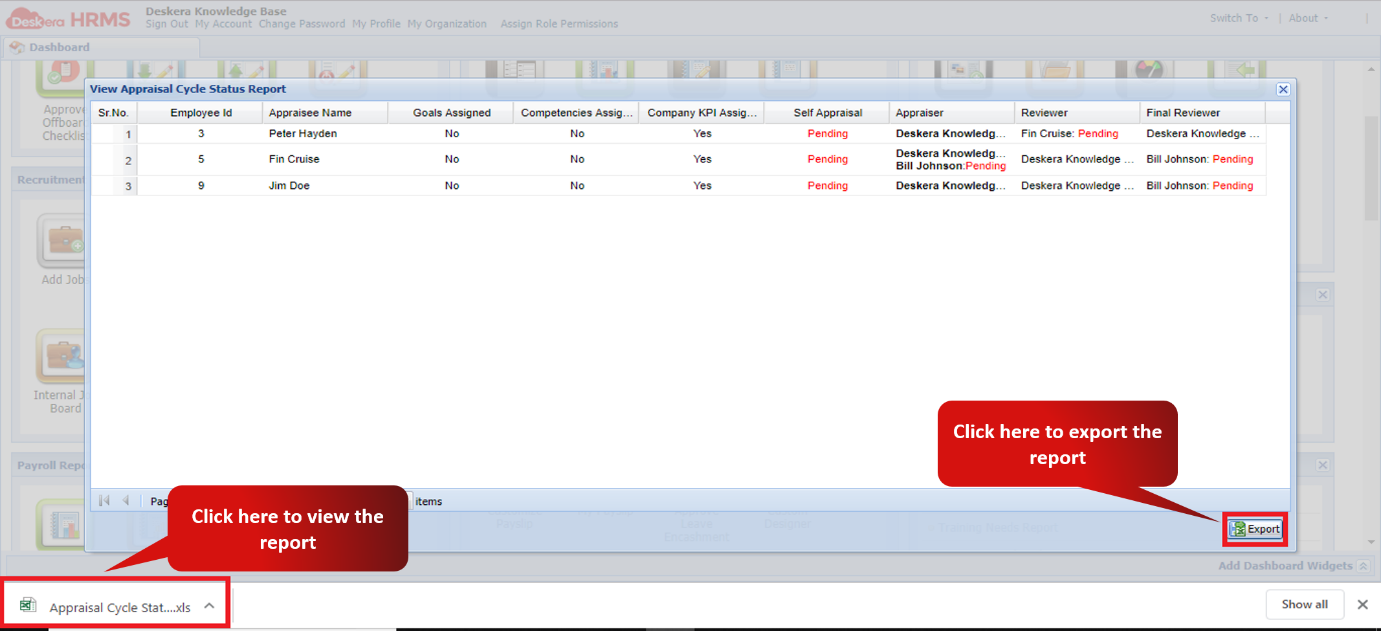This screenshot has height=631, width=1381.
Task: Go to previous page with pagination arrow
Action: coord(125,500)
